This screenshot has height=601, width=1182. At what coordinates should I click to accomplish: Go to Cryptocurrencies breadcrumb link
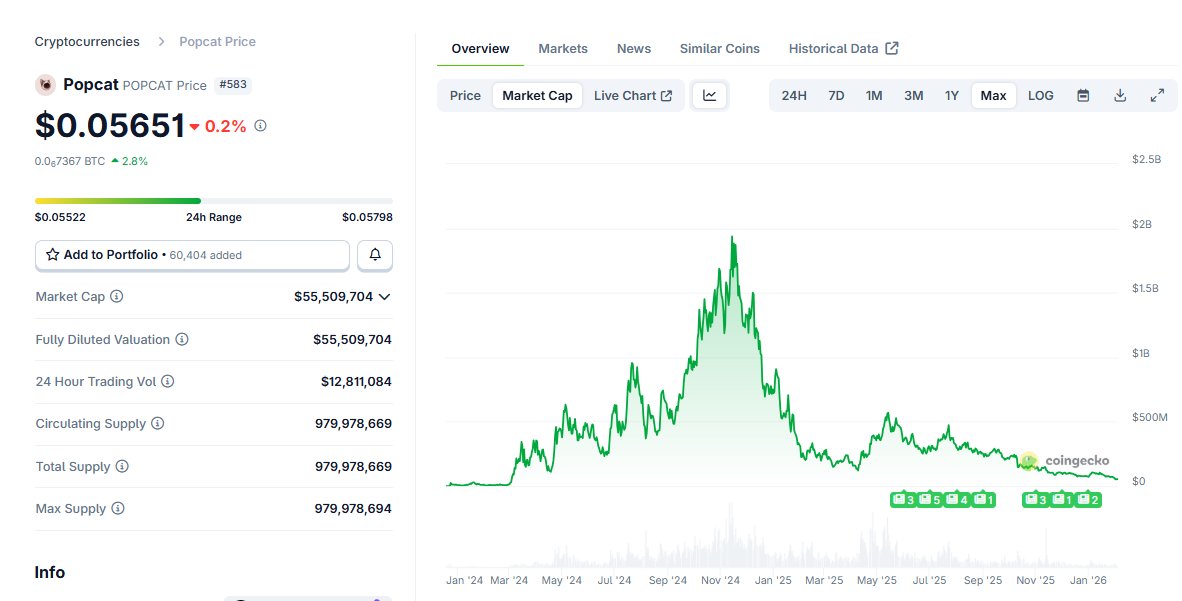tap(87, 42)
